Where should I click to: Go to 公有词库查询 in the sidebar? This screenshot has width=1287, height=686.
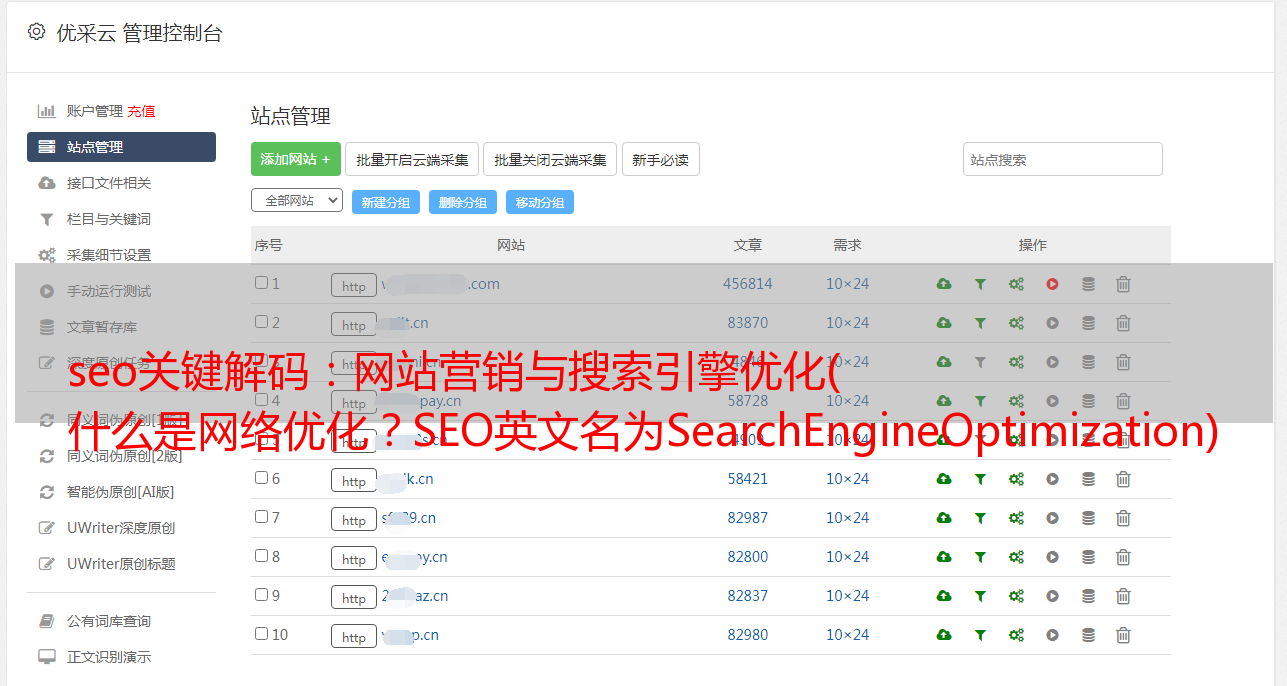(x=108, y=621)
